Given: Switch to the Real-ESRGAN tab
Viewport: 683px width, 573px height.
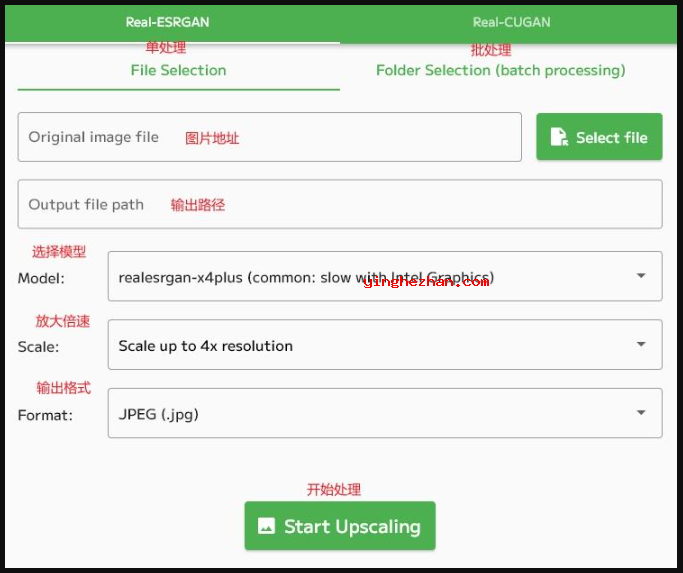Looking at the screenshot, I should pos(167,22).
